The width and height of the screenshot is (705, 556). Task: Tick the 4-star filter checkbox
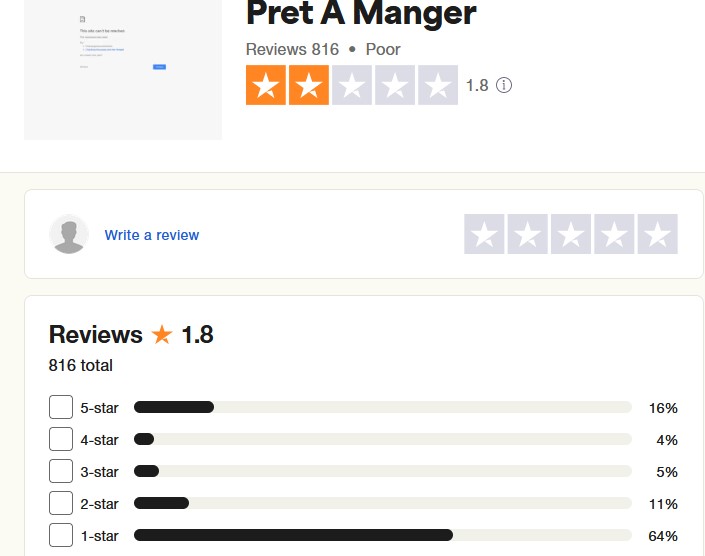coord(61,439)
